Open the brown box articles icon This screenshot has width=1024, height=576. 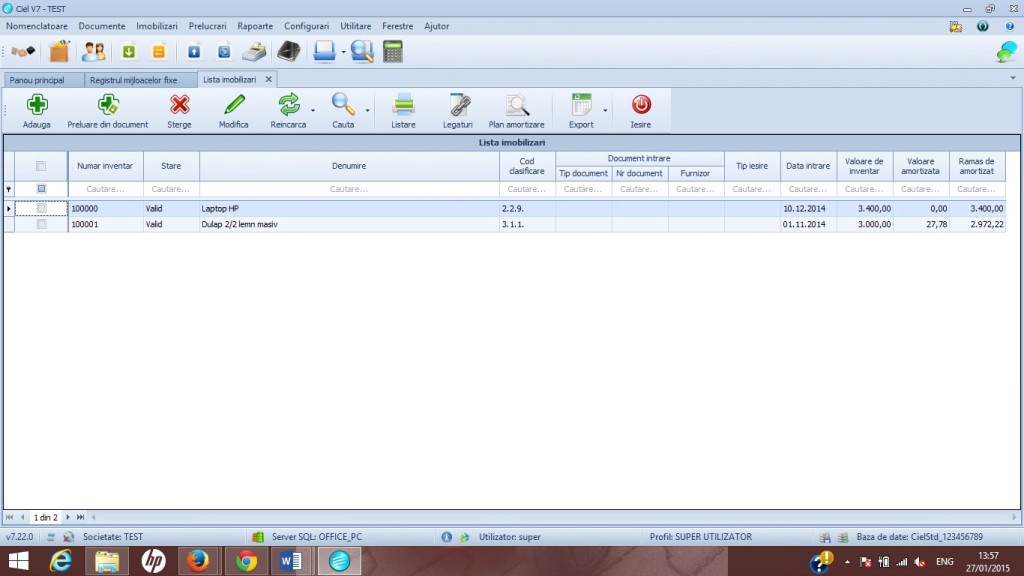[x=59, y=51]
